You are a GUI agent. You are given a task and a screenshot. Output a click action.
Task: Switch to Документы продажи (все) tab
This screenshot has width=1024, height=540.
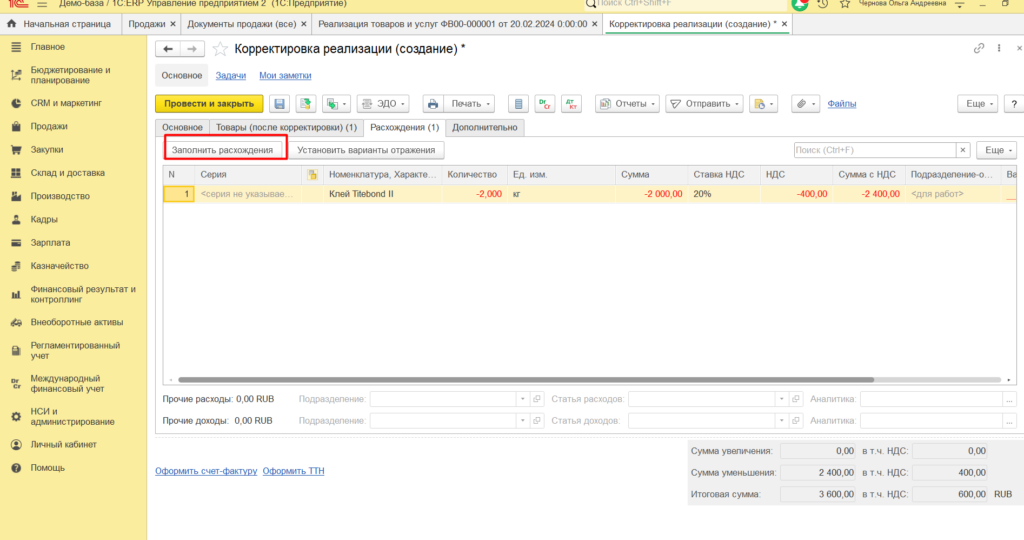coord(247,24)
